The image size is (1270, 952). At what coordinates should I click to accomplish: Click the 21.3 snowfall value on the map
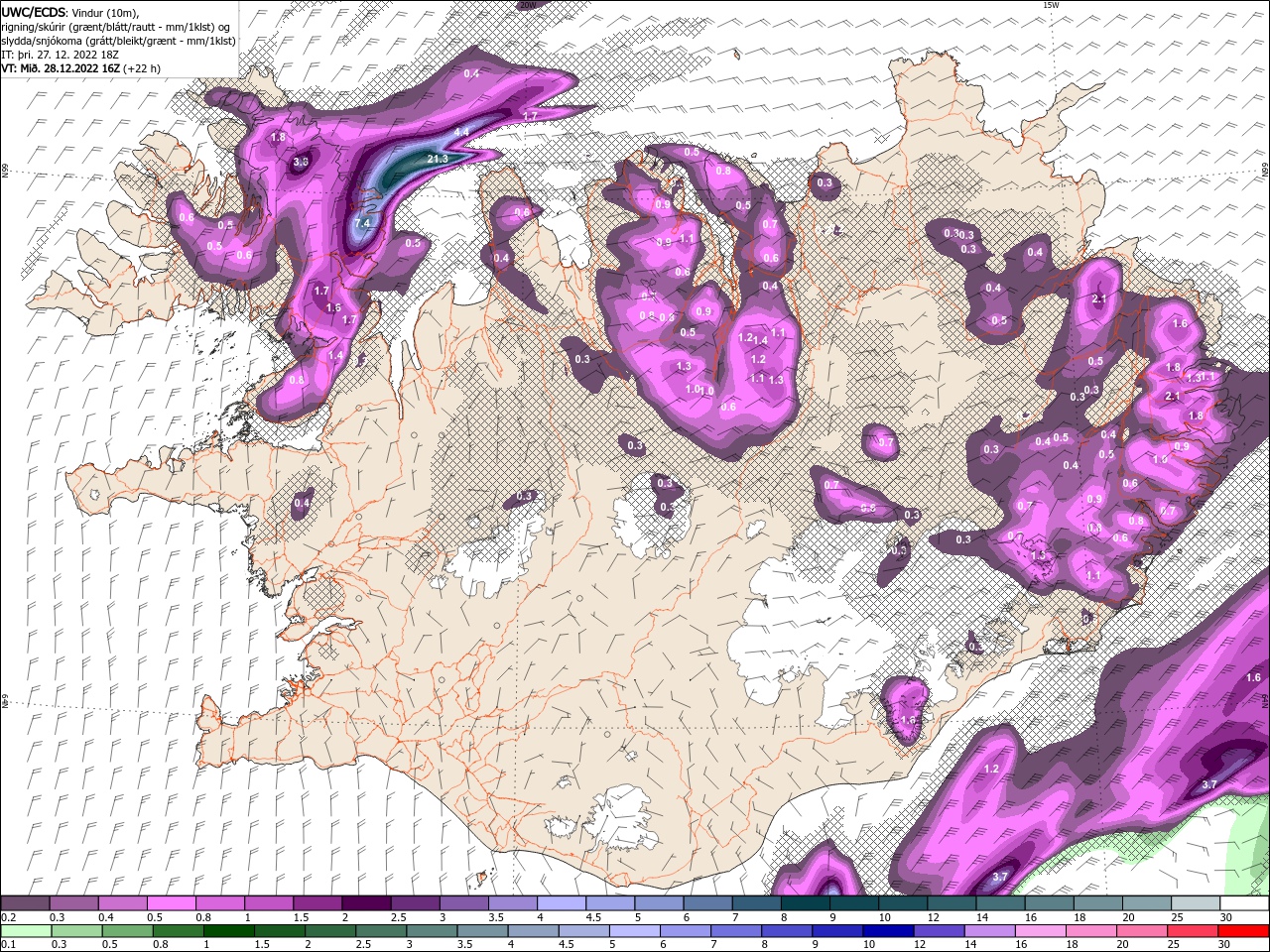point(437,159)
